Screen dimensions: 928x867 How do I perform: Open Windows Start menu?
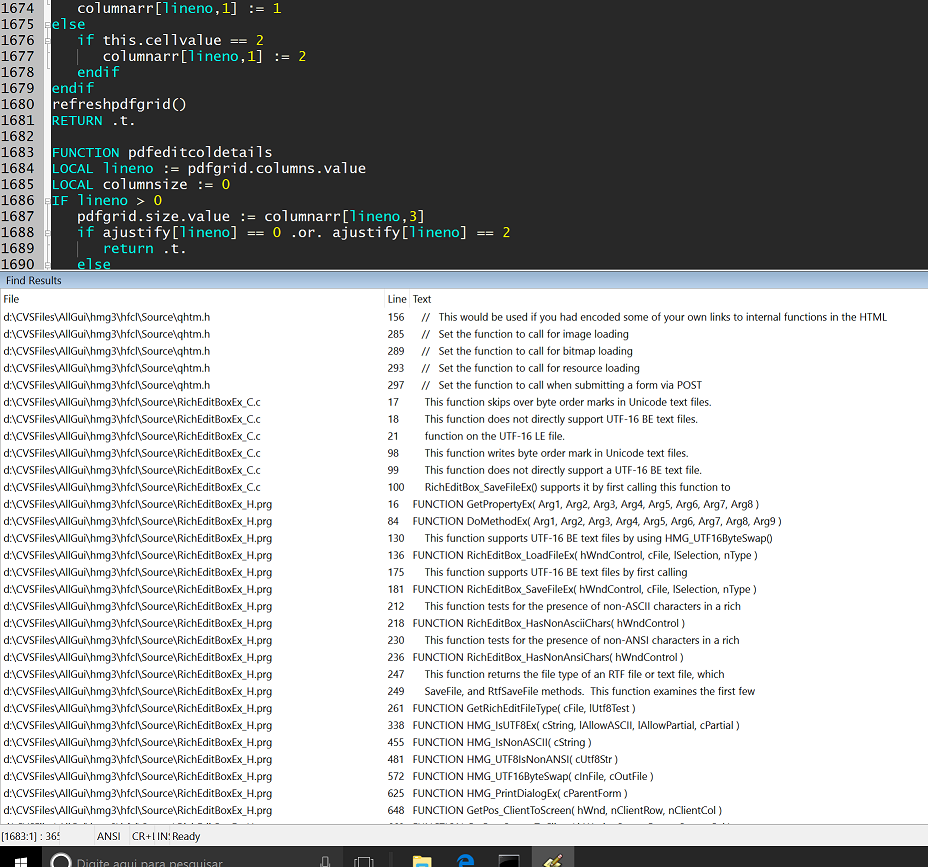pos(21,860)
